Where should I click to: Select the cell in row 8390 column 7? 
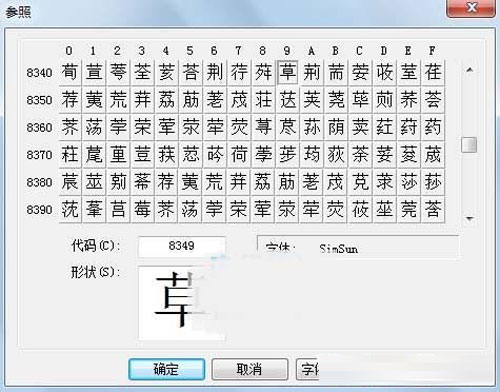click(239, 209)
